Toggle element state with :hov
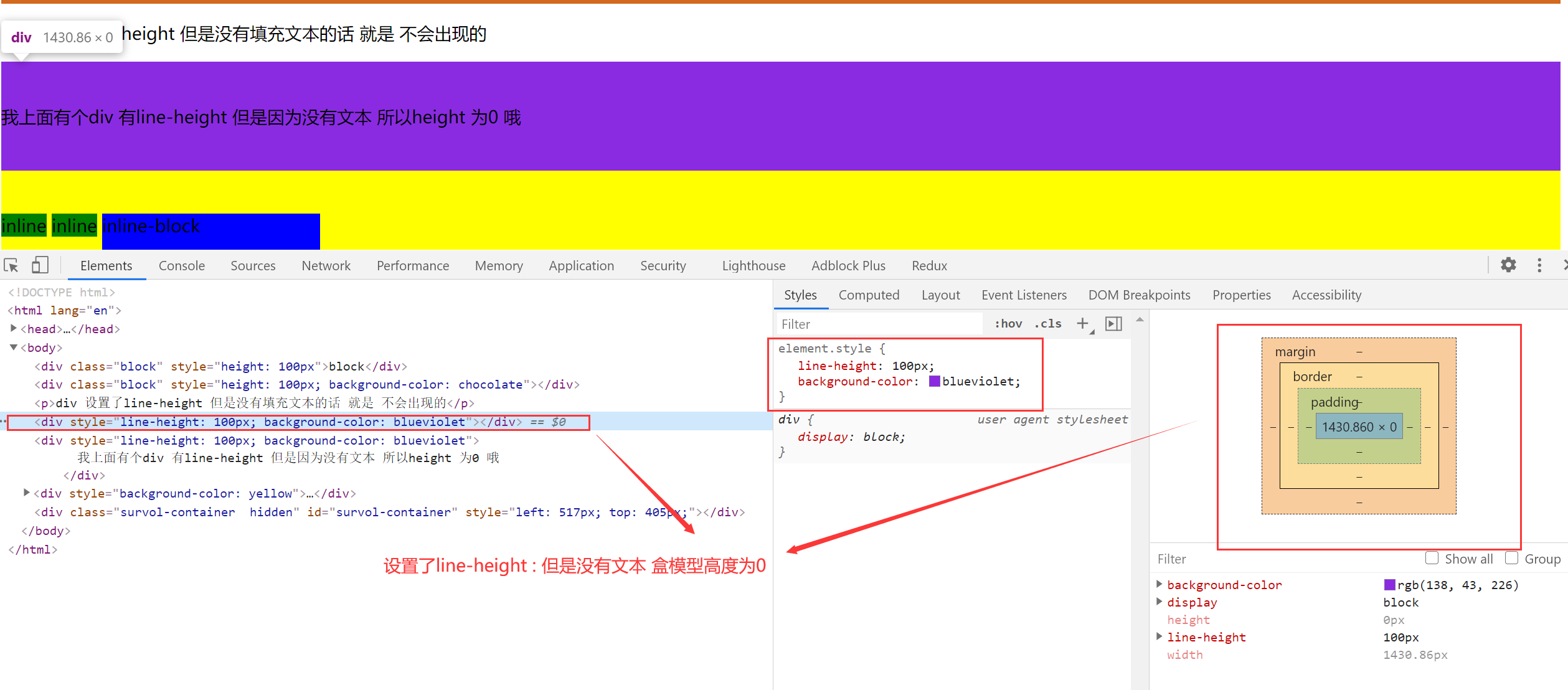Viewport: 1568px width, 690px height. tap(1008, 323)
